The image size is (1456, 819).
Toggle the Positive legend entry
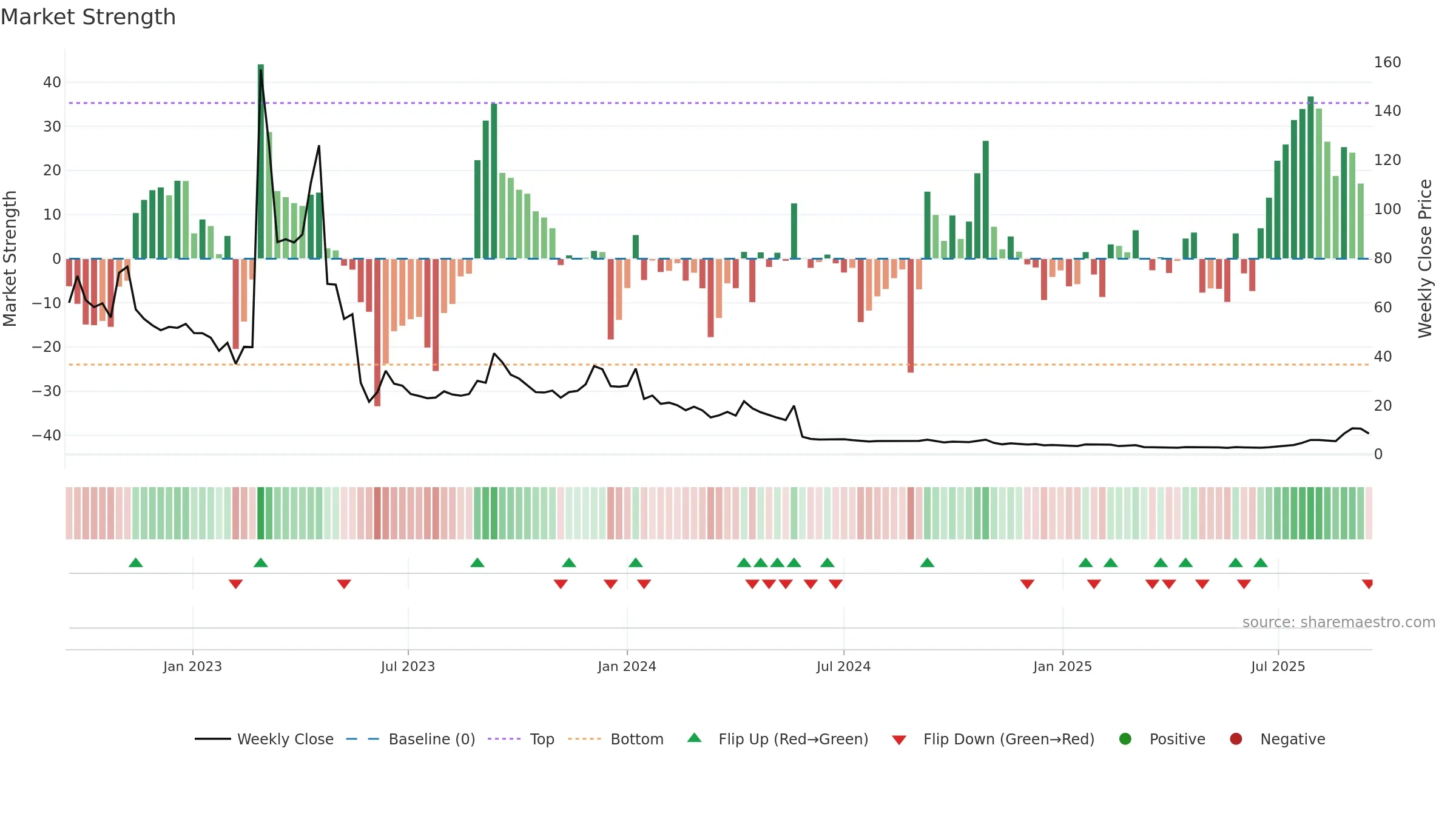pyautogui.click(x=1162, y=739)
